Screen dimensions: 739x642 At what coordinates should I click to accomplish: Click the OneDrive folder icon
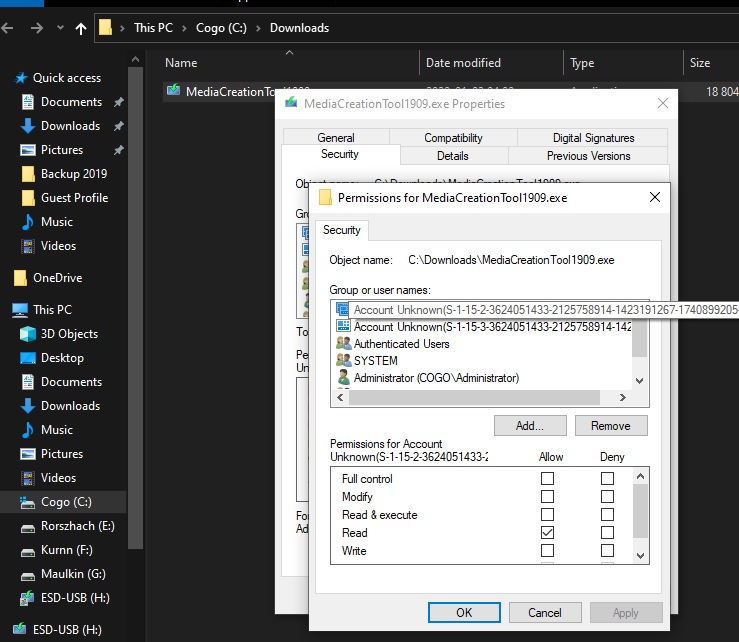[x=20, y=278]
